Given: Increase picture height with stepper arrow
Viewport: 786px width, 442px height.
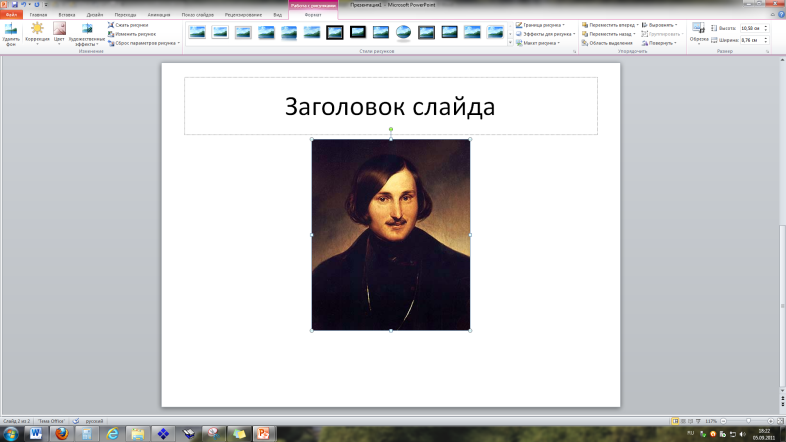Looking at the screenshot, I should coord(765,27).
